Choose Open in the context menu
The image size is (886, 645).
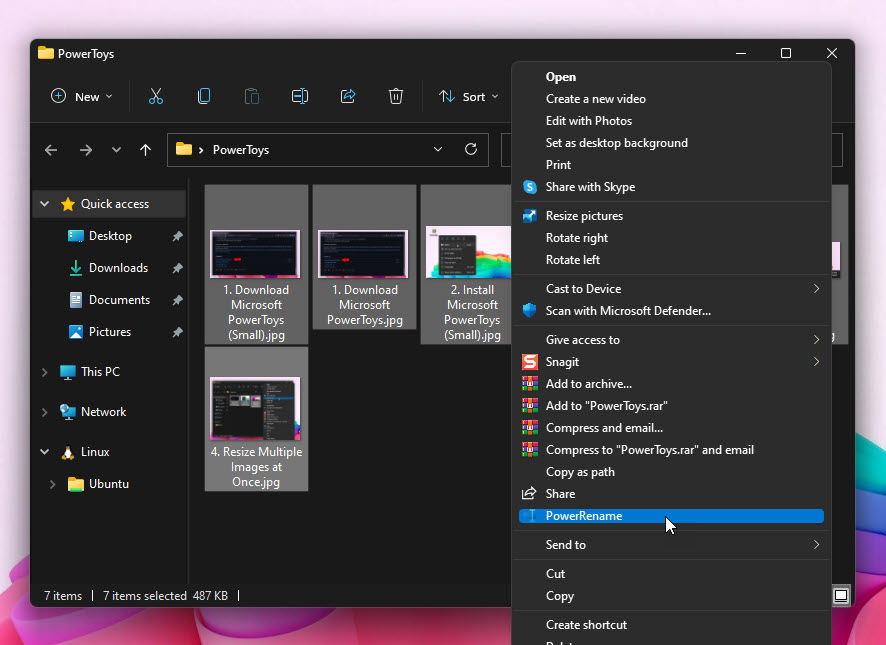(x=671, y=77)
